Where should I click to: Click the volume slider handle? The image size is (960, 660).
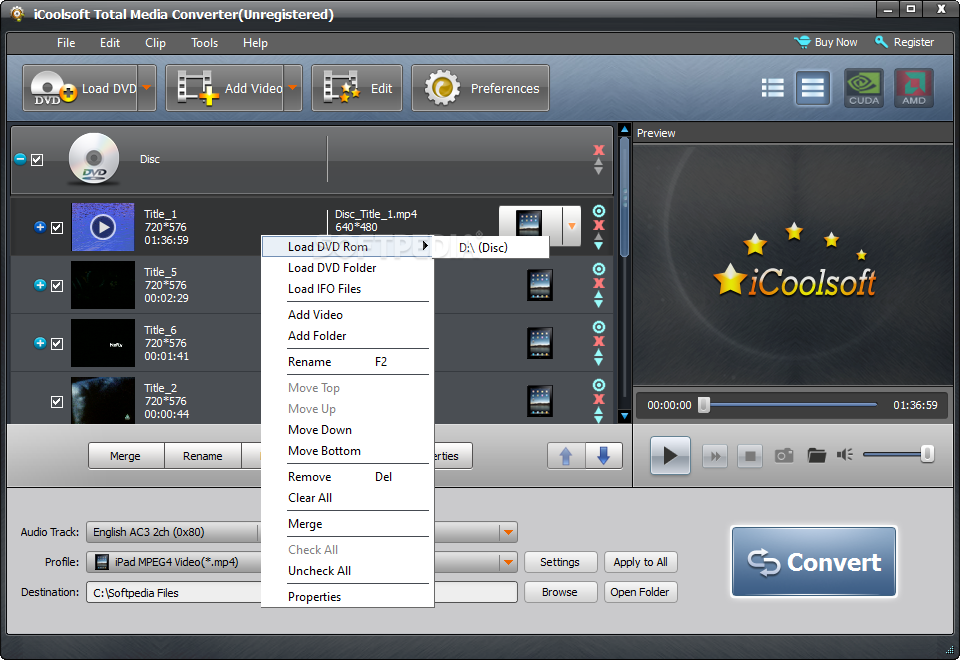pyautogui.click(x=927, y=454)
